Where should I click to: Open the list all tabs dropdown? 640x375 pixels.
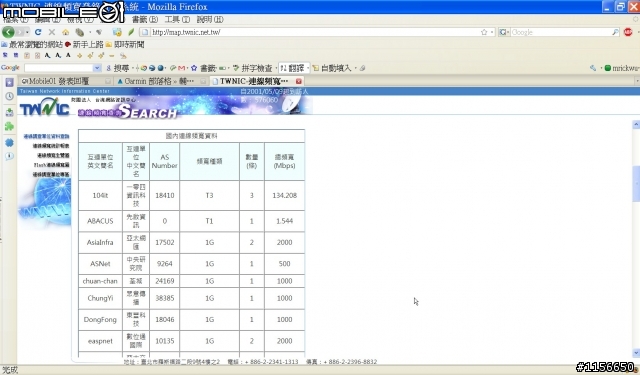(637, 81)
